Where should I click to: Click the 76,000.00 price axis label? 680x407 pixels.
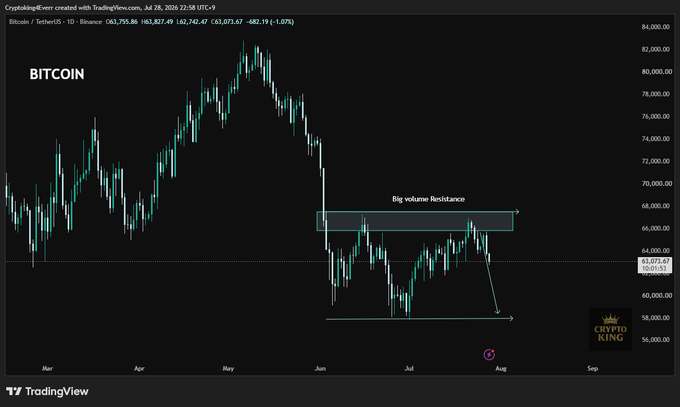656,116
